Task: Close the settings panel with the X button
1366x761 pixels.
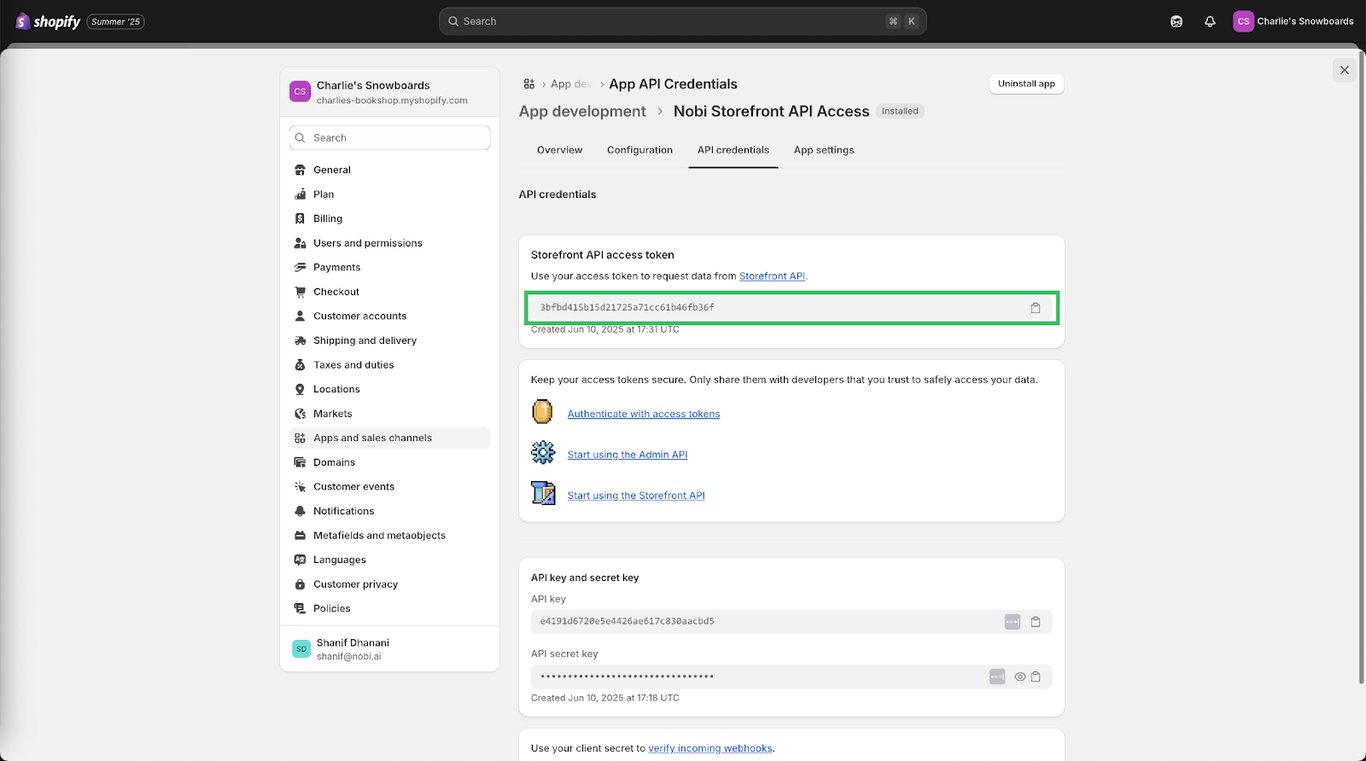Action: pos(1344,70)
